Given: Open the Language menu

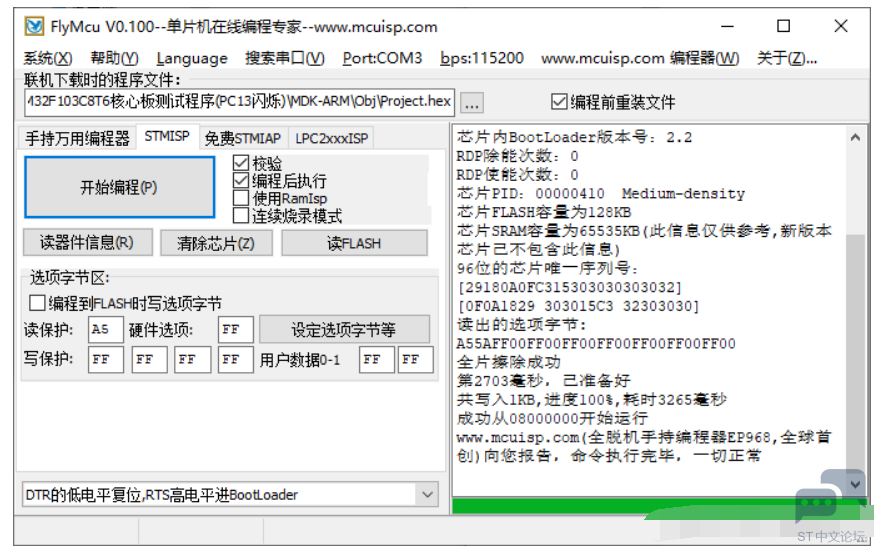Looking at the screenshot, I should (192, 58).
